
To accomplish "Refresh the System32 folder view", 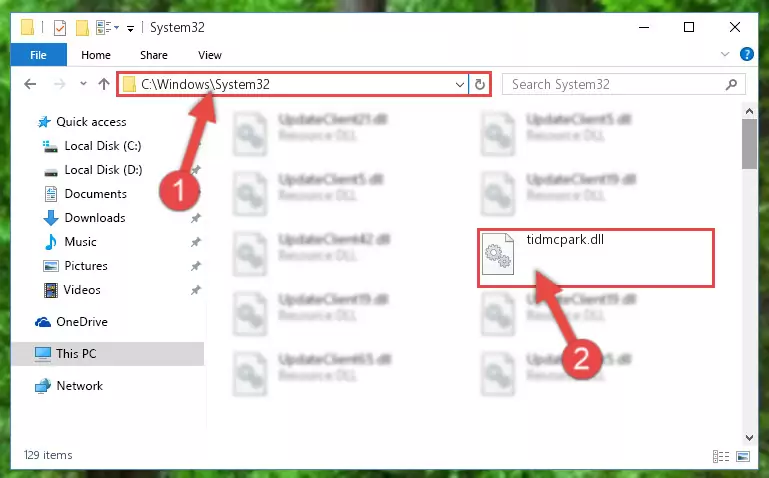I will tap(480, 84).
